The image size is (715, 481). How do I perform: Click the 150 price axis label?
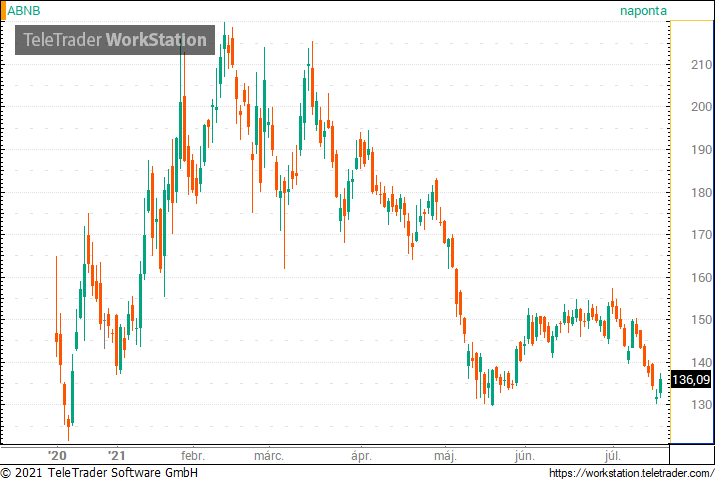pyautogui.click(x=701, y=320)
